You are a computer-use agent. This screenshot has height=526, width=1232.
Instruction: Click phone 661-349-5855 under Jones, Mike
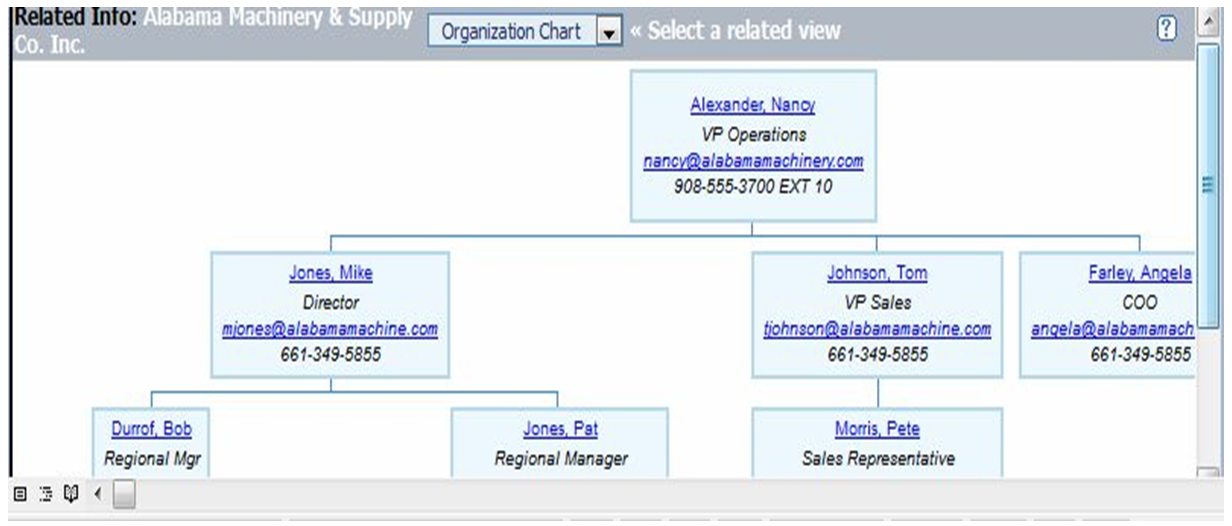pos(330,355)
